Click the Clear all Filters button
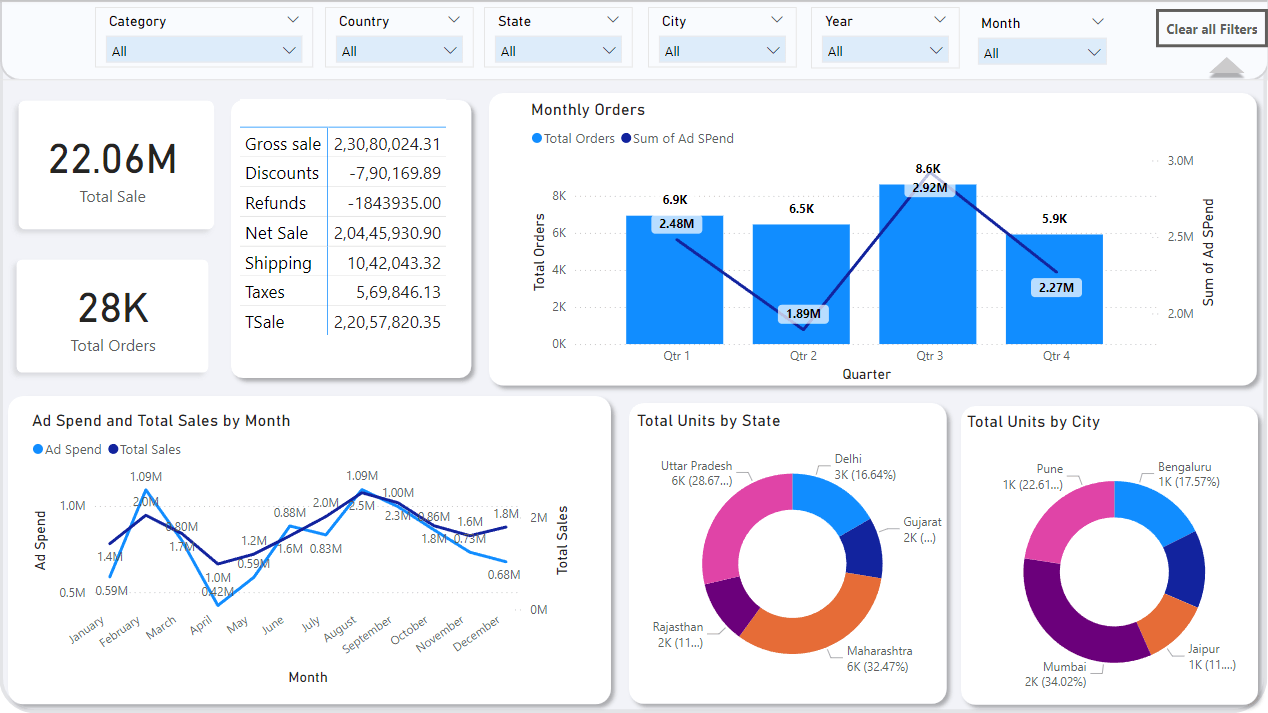This screenshot has width=1268, height=713. pyautogui.click(x=1211, y=29)
